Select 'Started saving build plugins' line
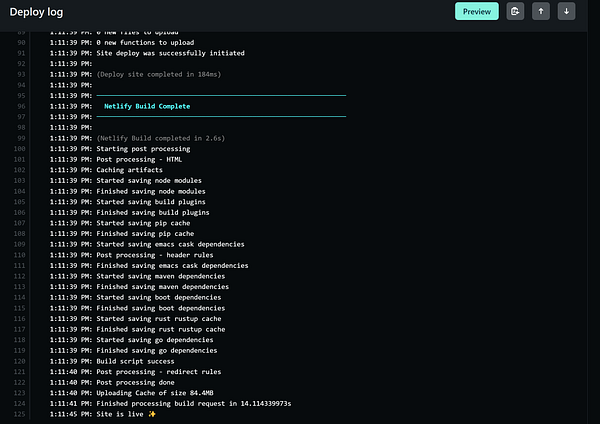Screen dimensions: 600x424 [151, 202]
